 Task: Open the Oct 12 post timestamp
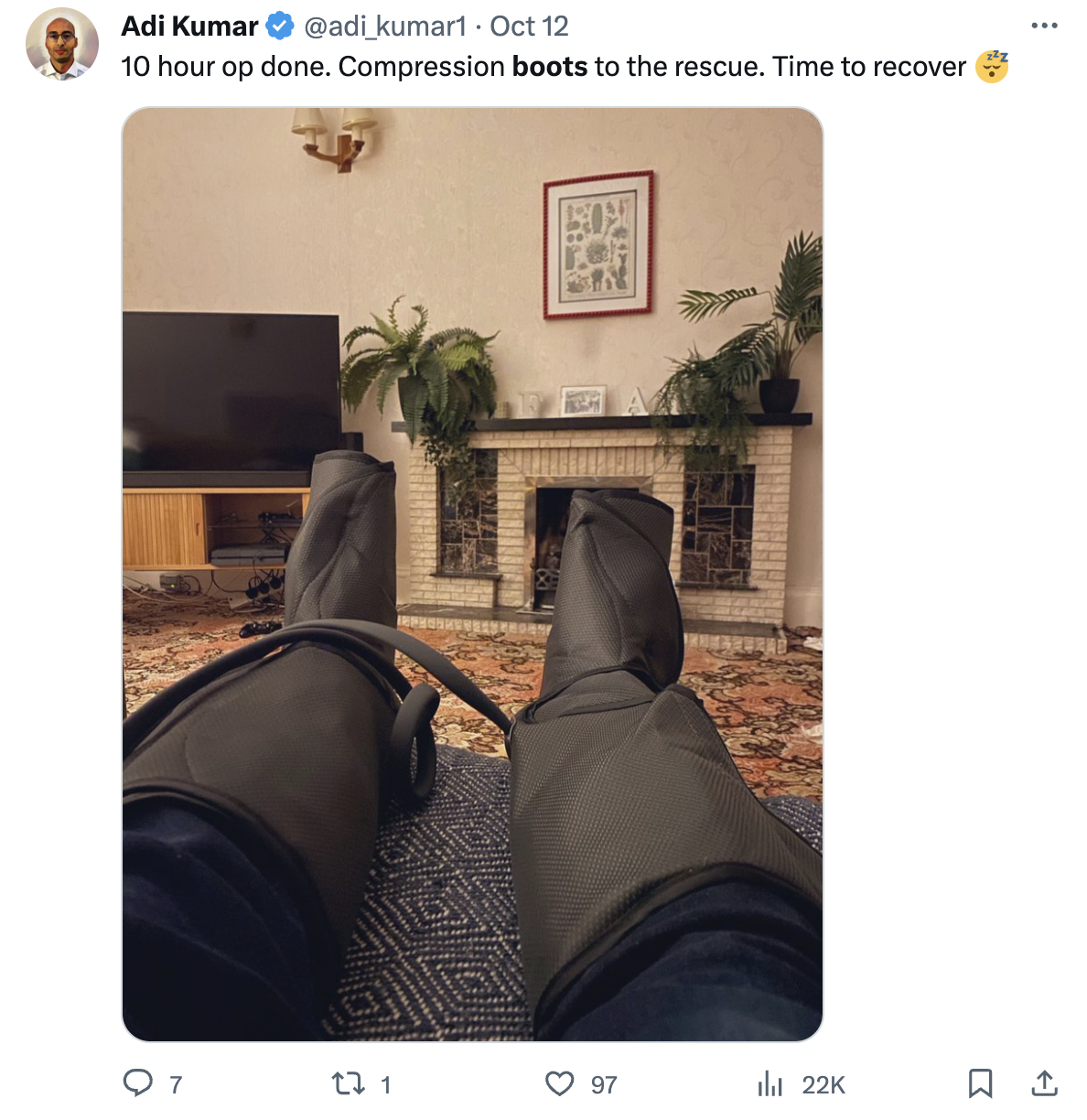pyautogui.click(x=529, y=27)
